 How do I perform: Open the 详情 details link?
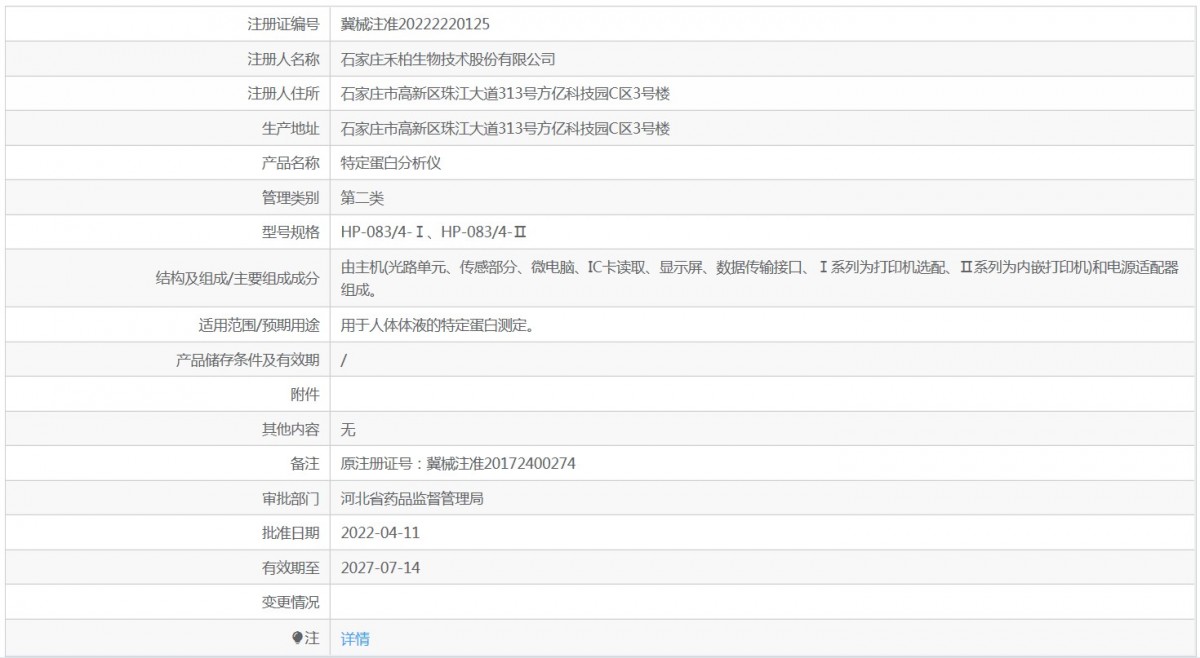tap(355, 638)
